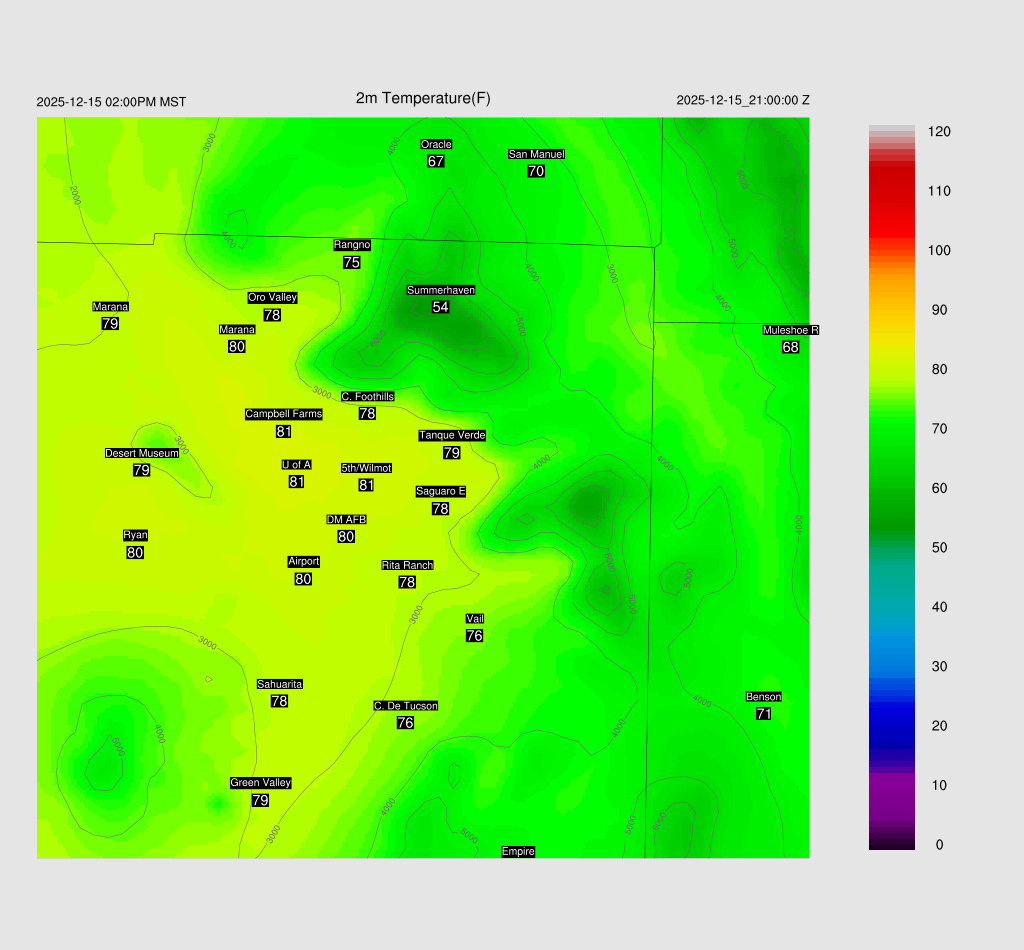Click the Oro Valley station label
Screen dimensions: 1024x950
272,297
